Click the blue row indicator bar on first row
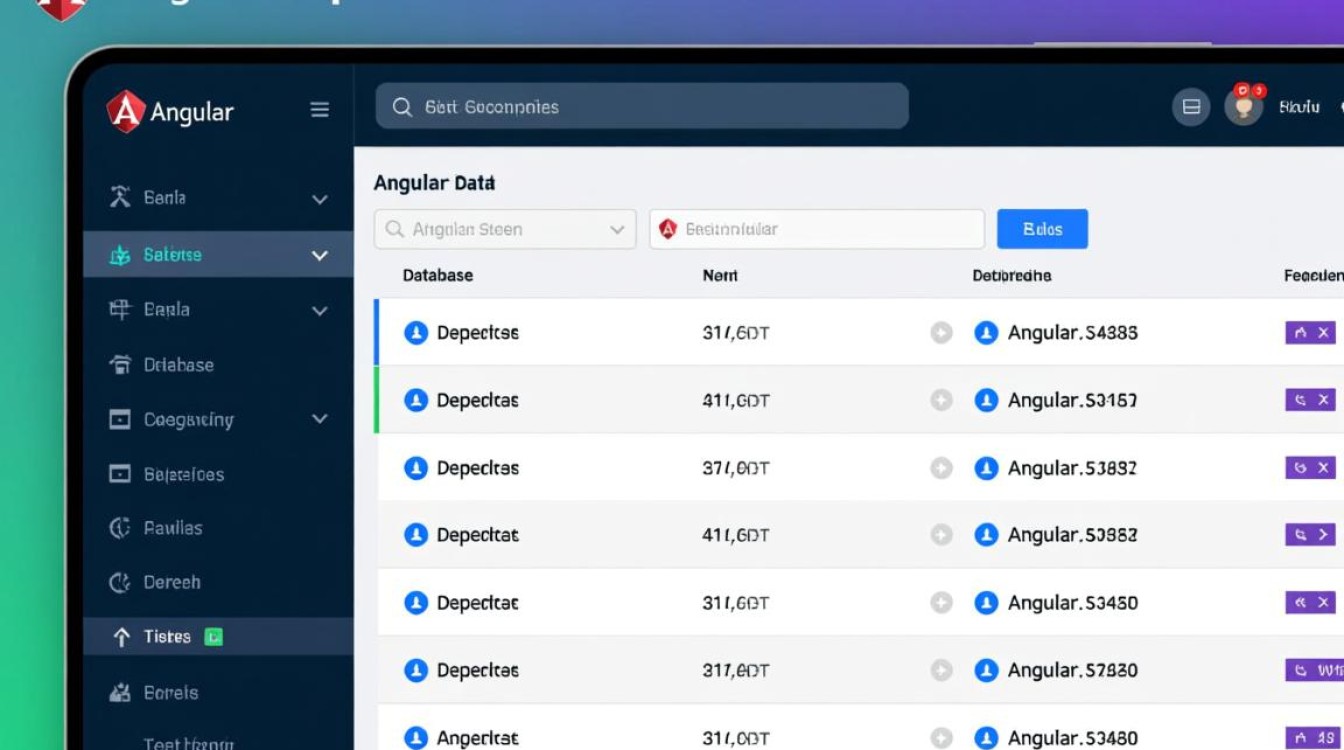Viewport: 1344px width, 750px height. click(377, 332)
